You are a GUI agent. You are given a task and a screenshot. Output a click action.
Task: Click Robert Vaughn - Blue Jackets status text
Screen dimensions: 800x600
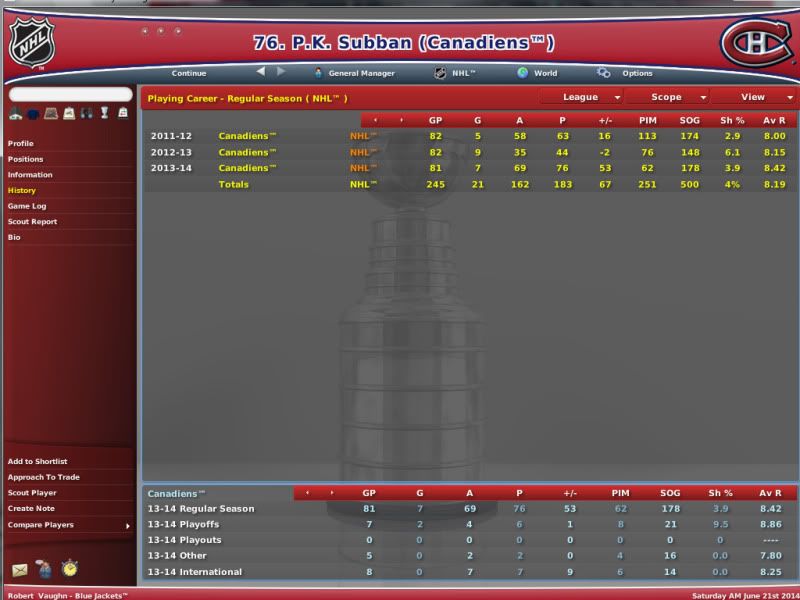point(67,595)
